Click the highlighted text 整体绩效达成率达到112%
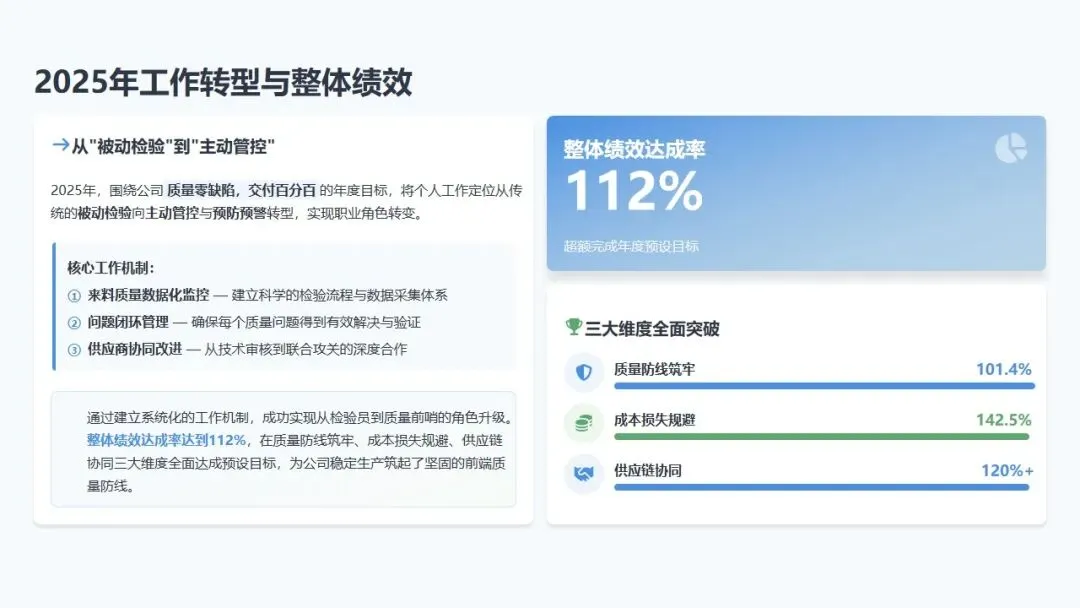Image resolution: width=1080 pixels, height=608 pixels. pos(166,440)
